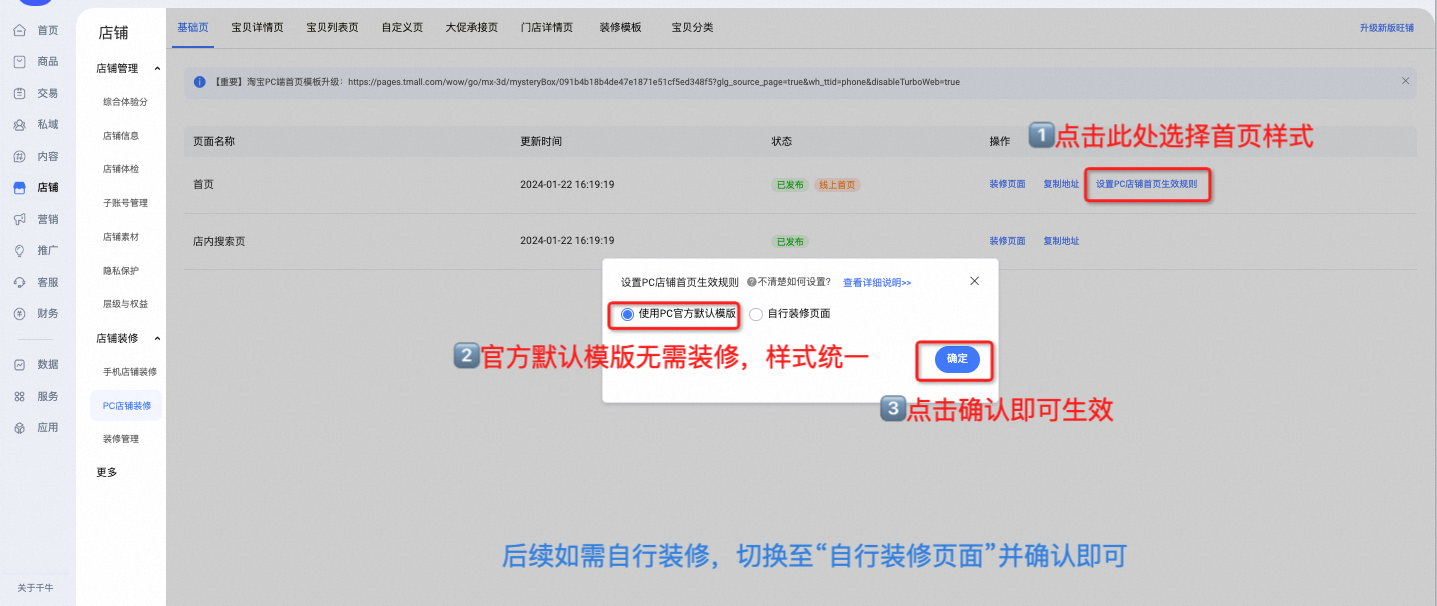Click 复制地址 for 店内搜索页 row
The height and width of the screenshot is (606, 1437).
click(x=1061, y=241)
